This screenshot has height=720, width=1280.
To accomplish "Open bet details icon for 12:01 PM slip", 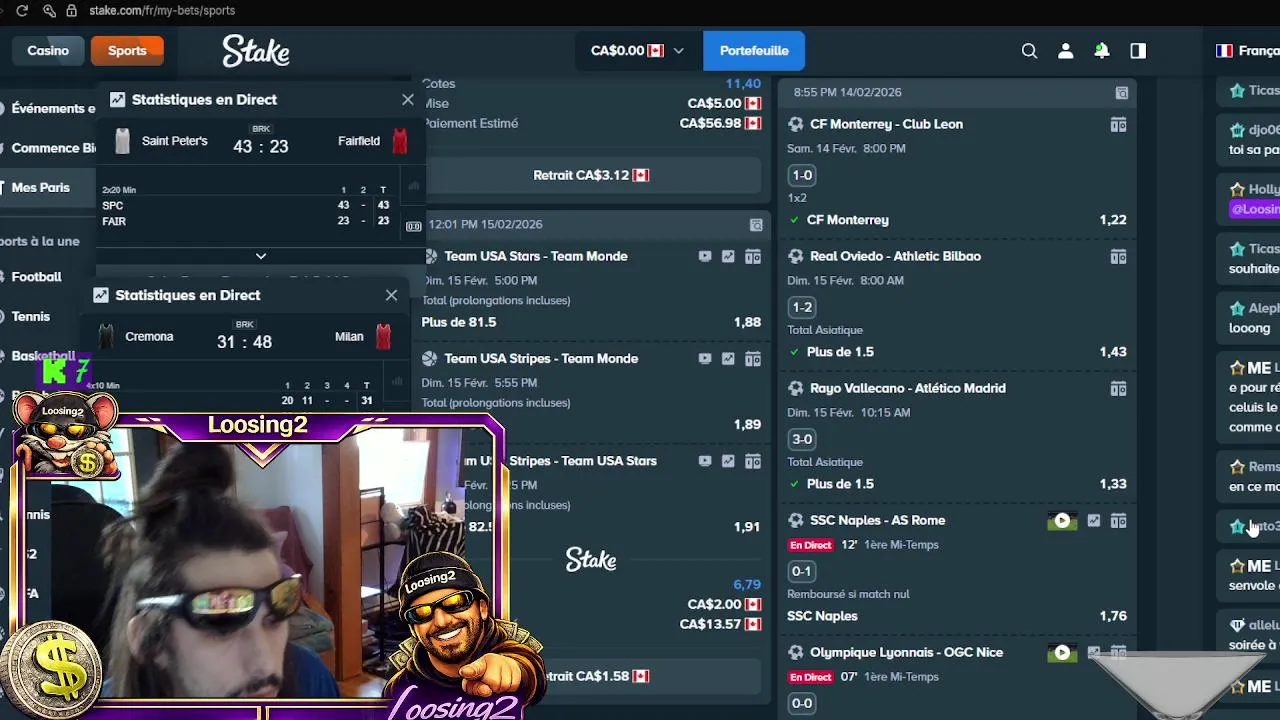I will tap(756, 225).
